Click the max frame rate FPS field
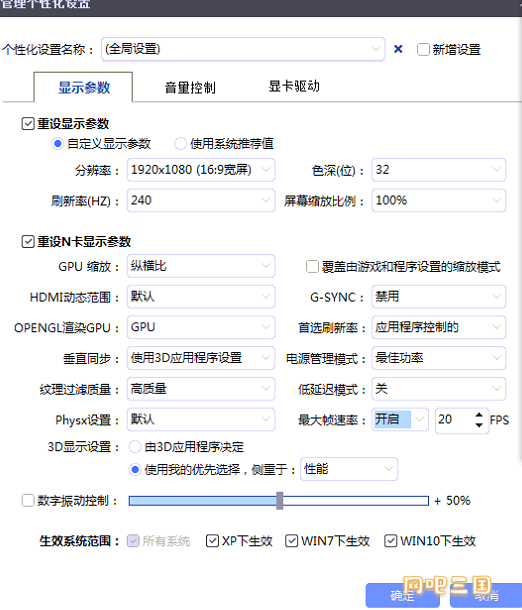 click(455, 419)
